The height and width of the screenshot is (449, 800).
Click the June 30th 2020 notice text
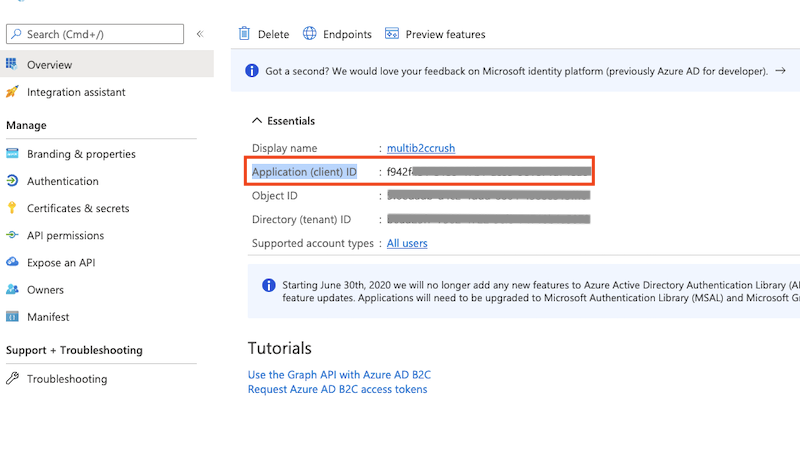[x=541, y=291]
